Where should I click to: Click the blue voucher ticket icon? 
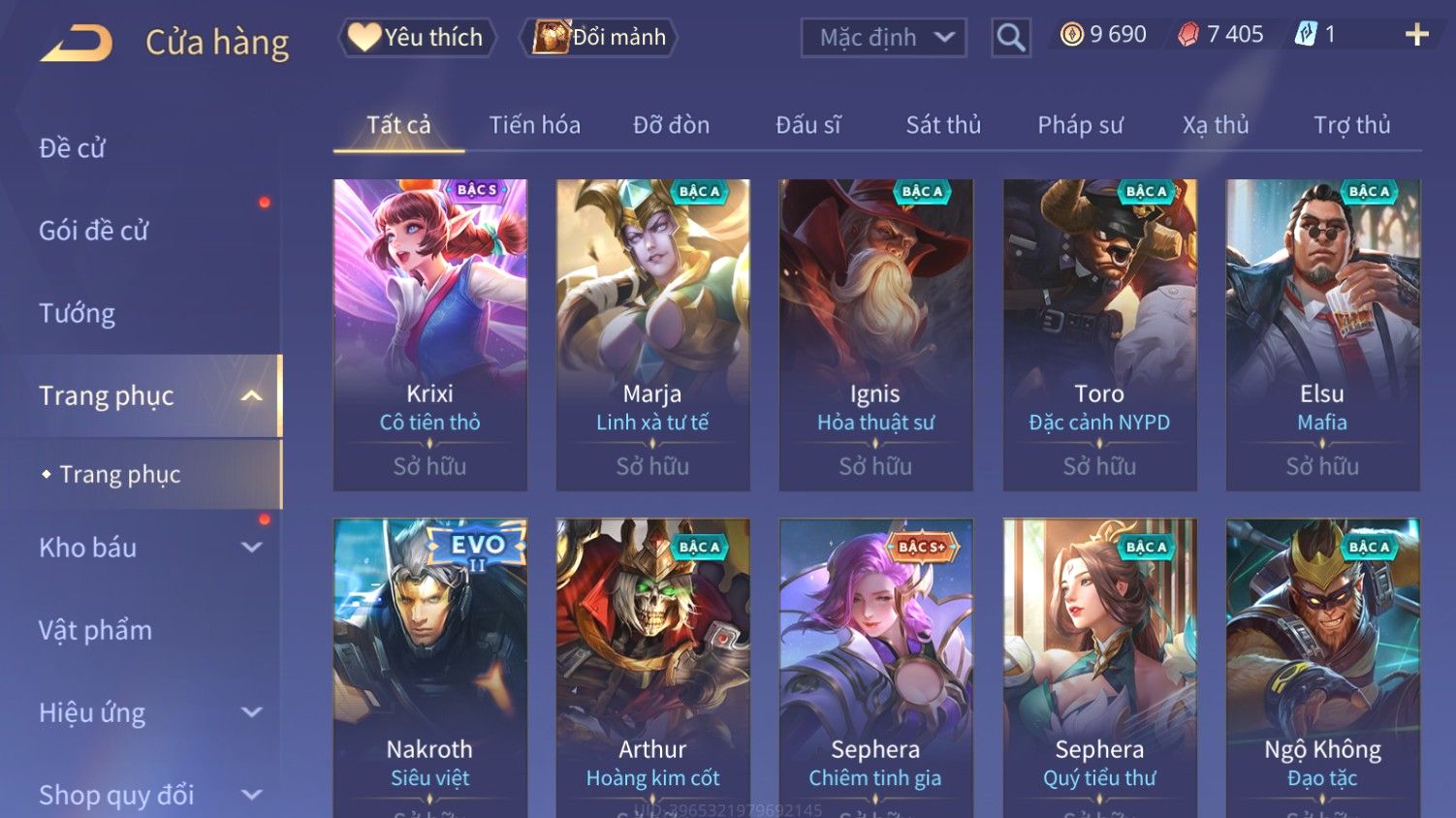click(1306, 35)
